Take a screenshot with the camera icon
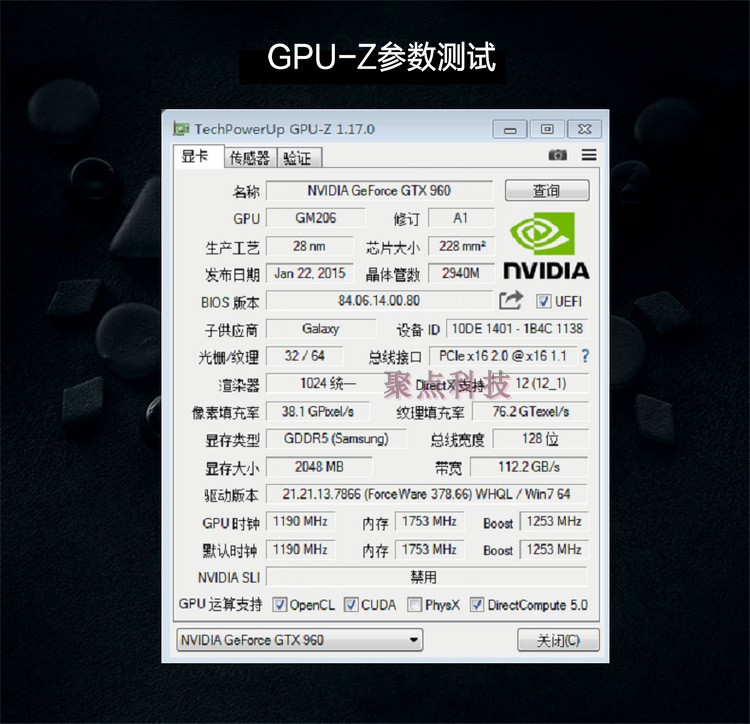 pos(557,155)
